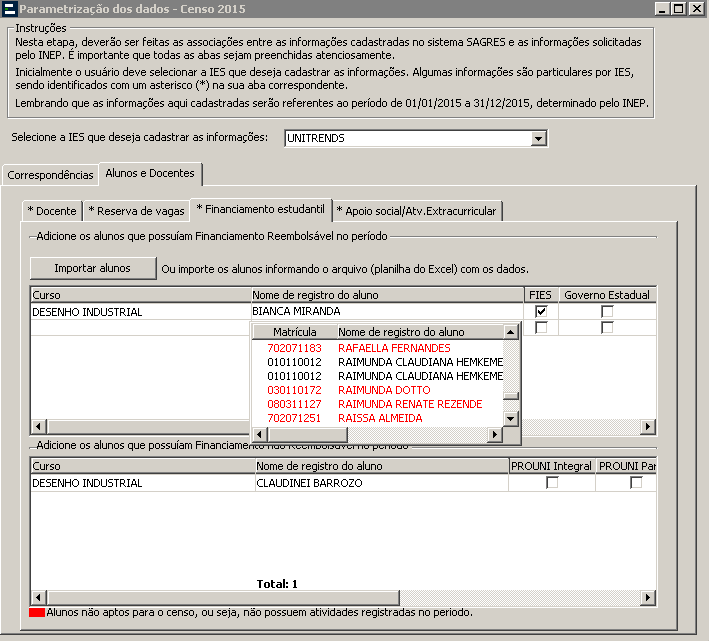
Task: Open the IES selection dropdown showing UNITRENDS
Action: (539, 139)
